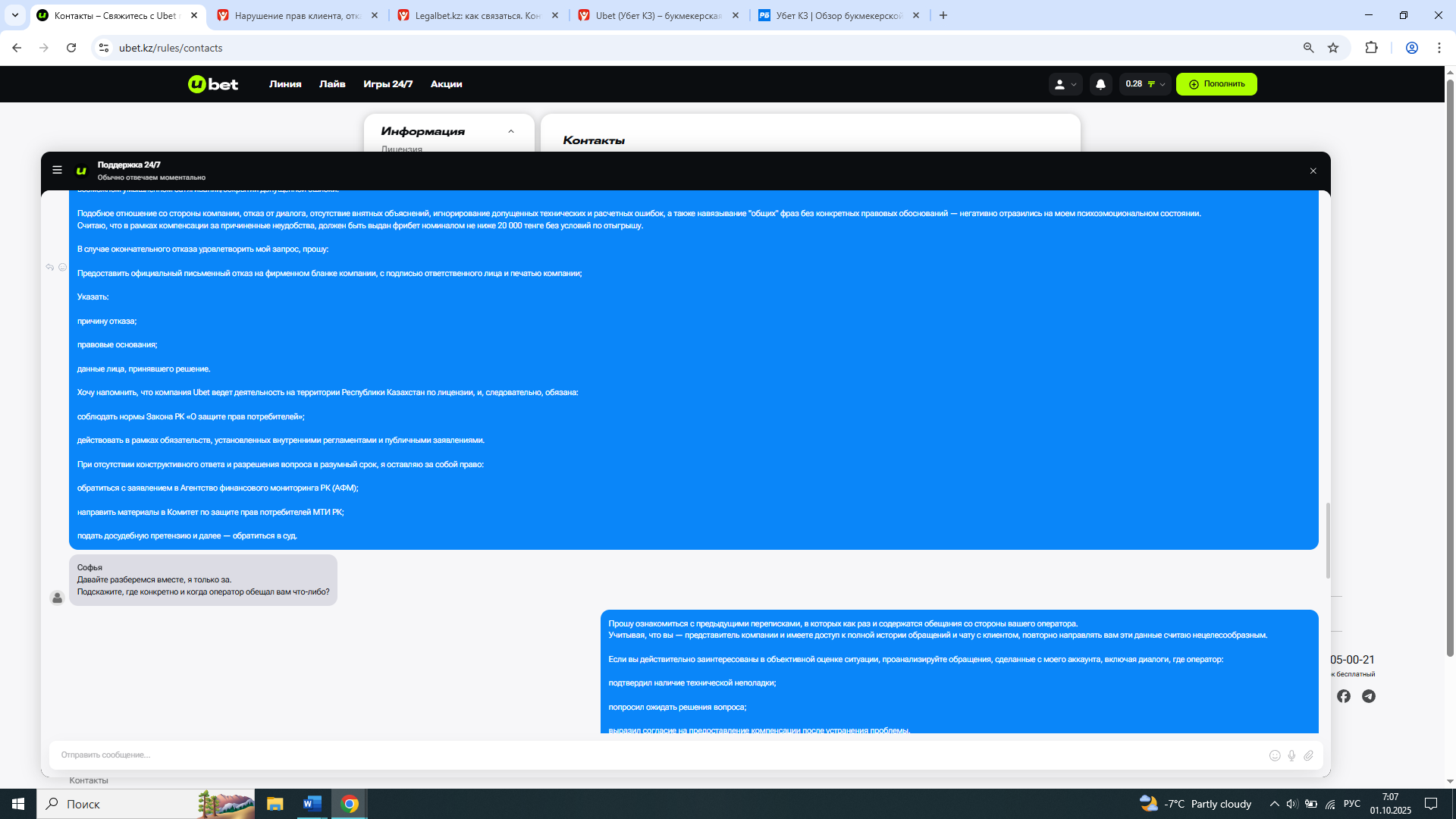Click the emoji picker in message box
The height and width of the screenshot is (819, 1456).
(x=1275, y=755)
